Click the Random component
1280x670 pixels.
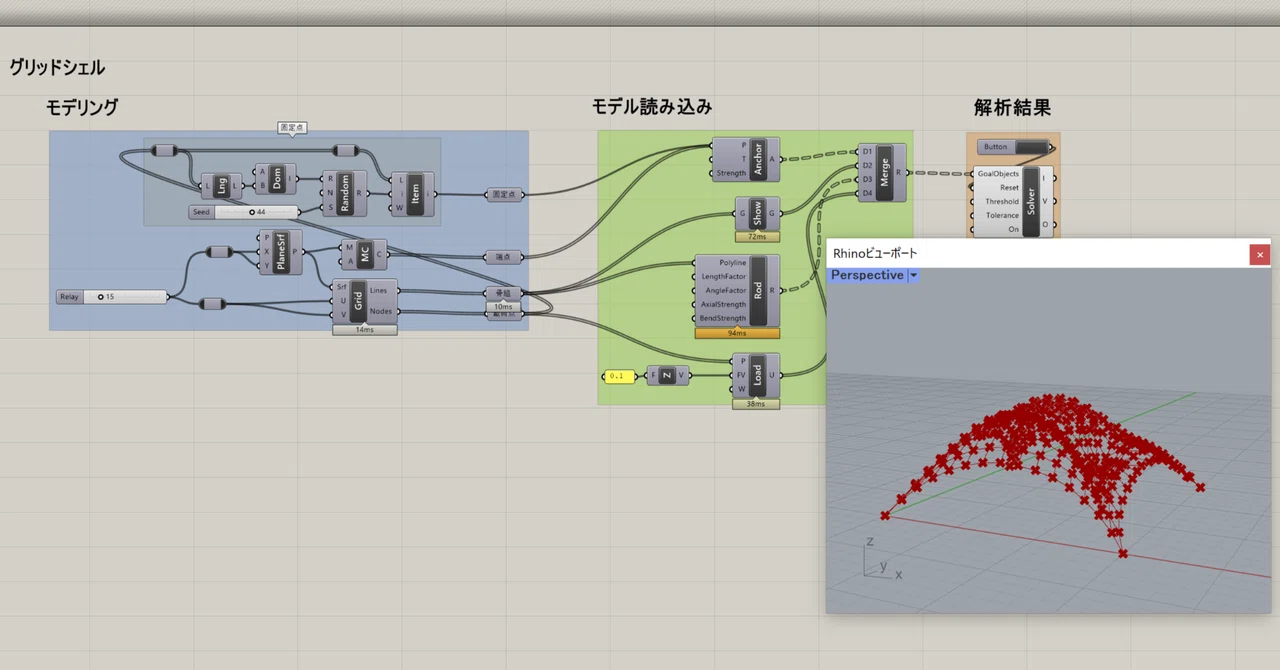345,193
